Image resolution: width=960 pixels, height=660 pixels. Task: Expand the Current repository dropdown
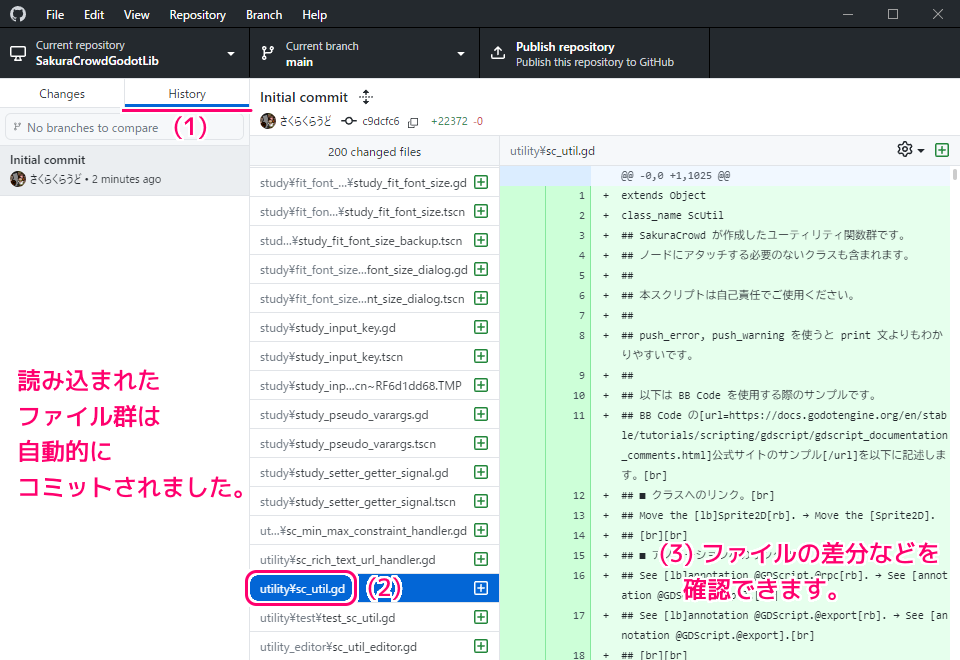pyautogui.click(x=124, y=53)
